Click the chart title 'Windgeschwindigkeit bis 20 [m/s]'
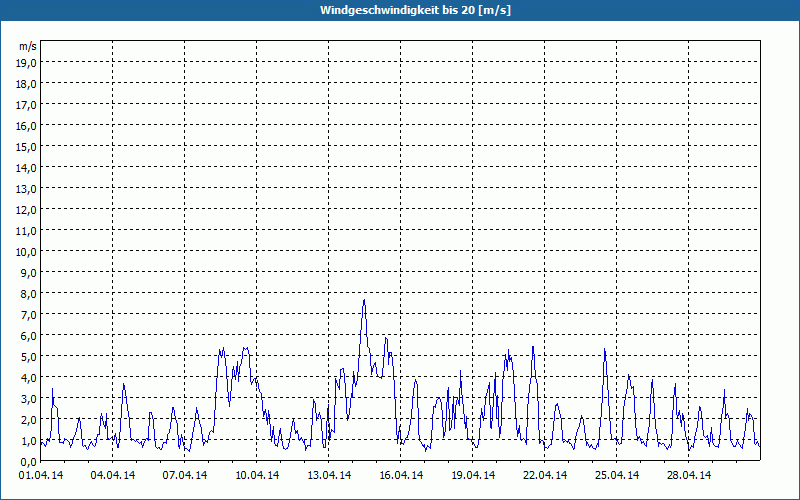This screenshot has width=800, height=500. tap(415, 10)
